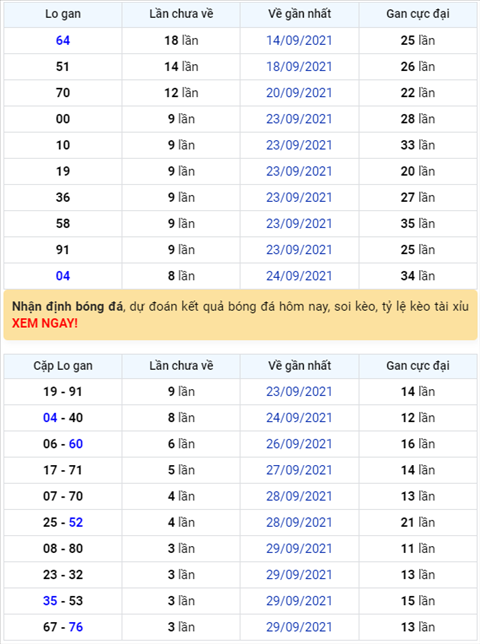Select the 35 lần maximum cell
Screen dimensions: 480x644
coord(418,223)
